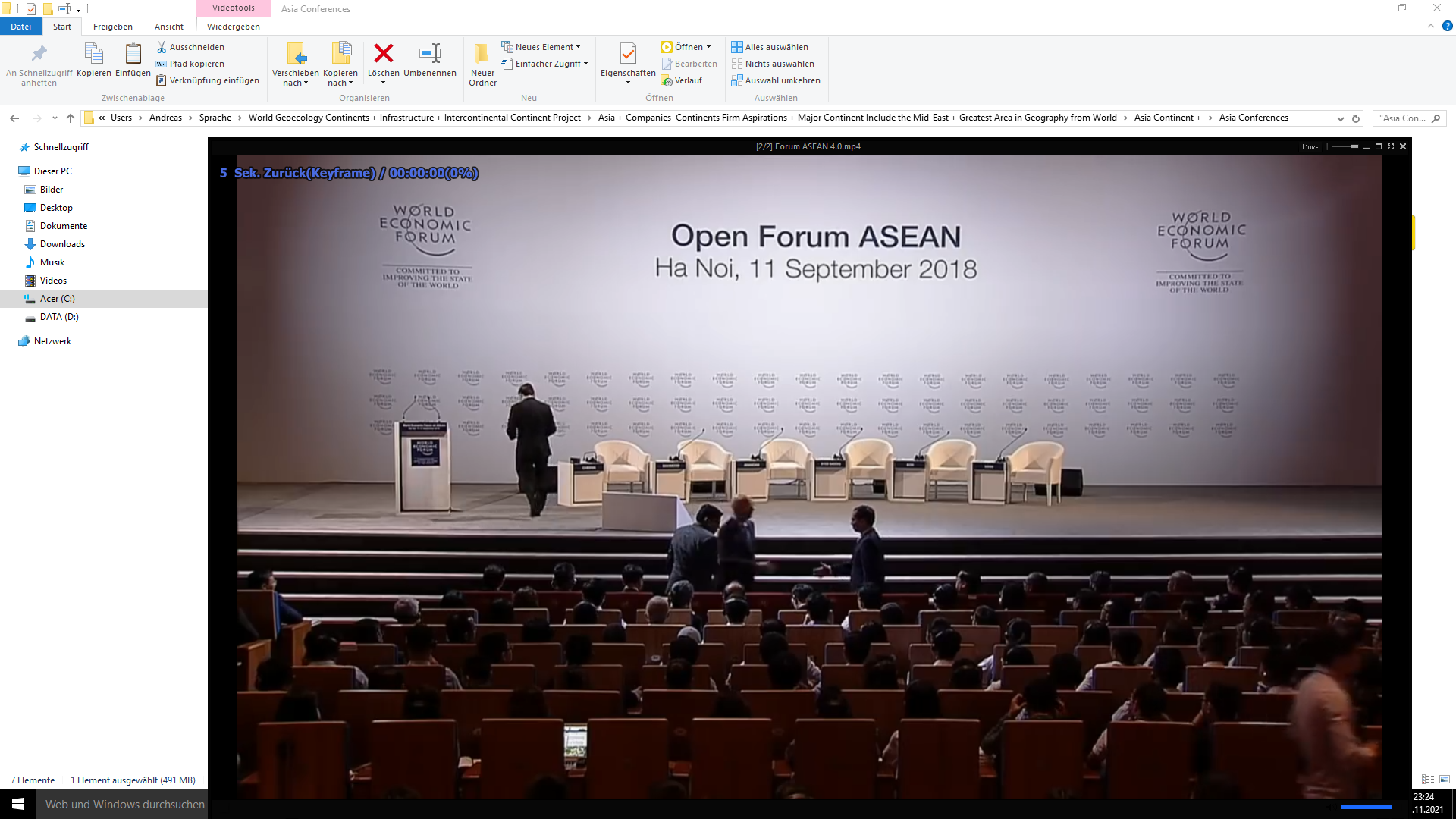Expand Einfacher Zugriff dropdown
Screen dimensions: 1456x819
tap(544, 64)
